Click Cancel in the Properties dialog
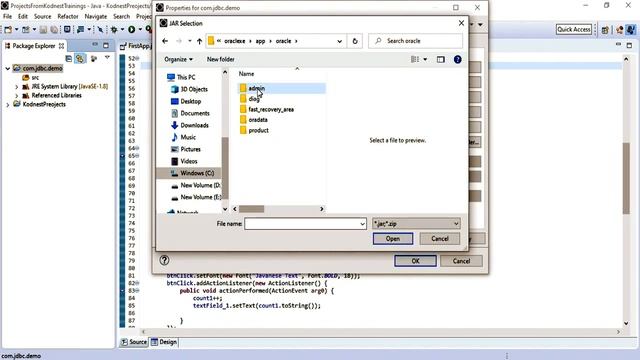This screenshot has height=360, width=640. pos(461,261)
